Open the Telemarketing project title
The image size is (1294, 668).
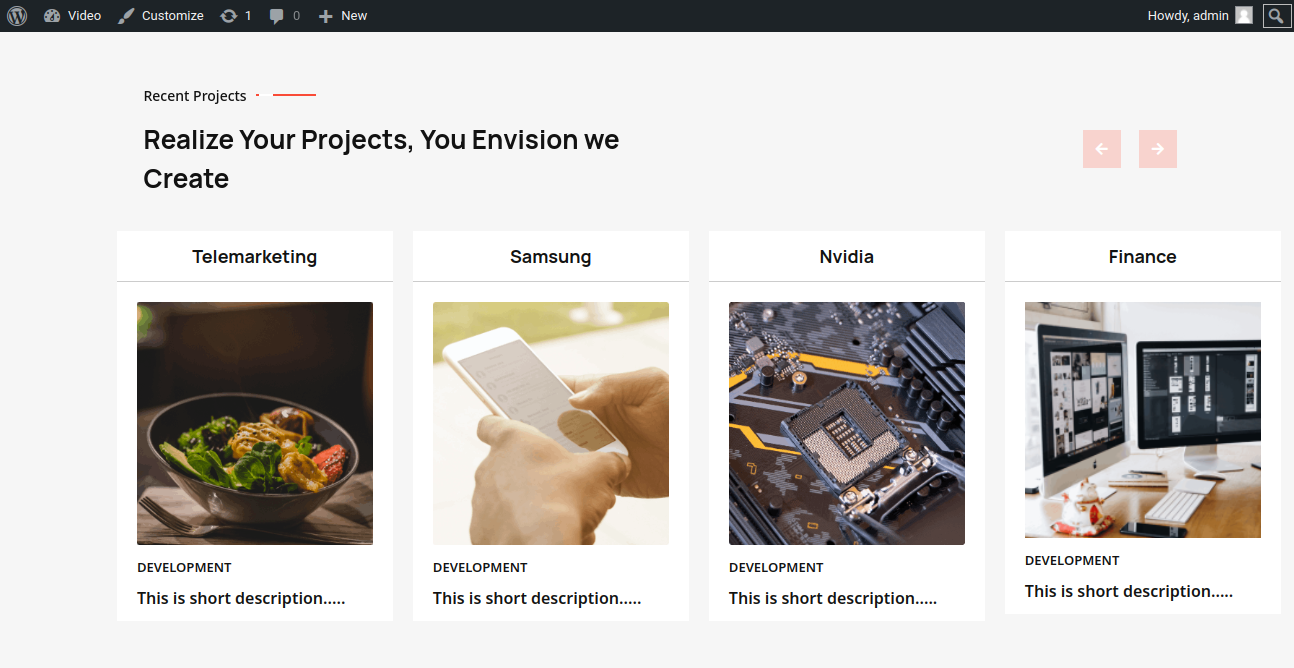click(255, 257)
